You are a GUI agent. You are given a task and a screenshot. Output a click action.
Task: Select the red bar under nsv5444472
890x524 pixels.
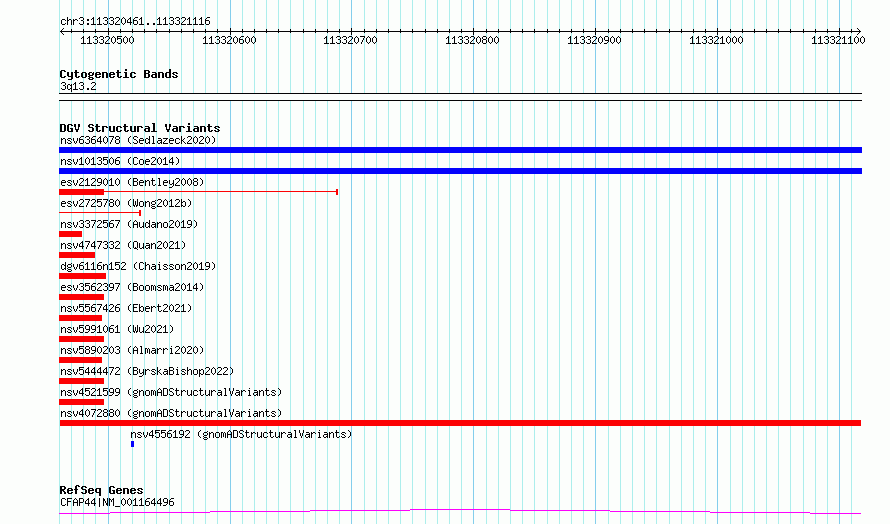coord(81,381)
